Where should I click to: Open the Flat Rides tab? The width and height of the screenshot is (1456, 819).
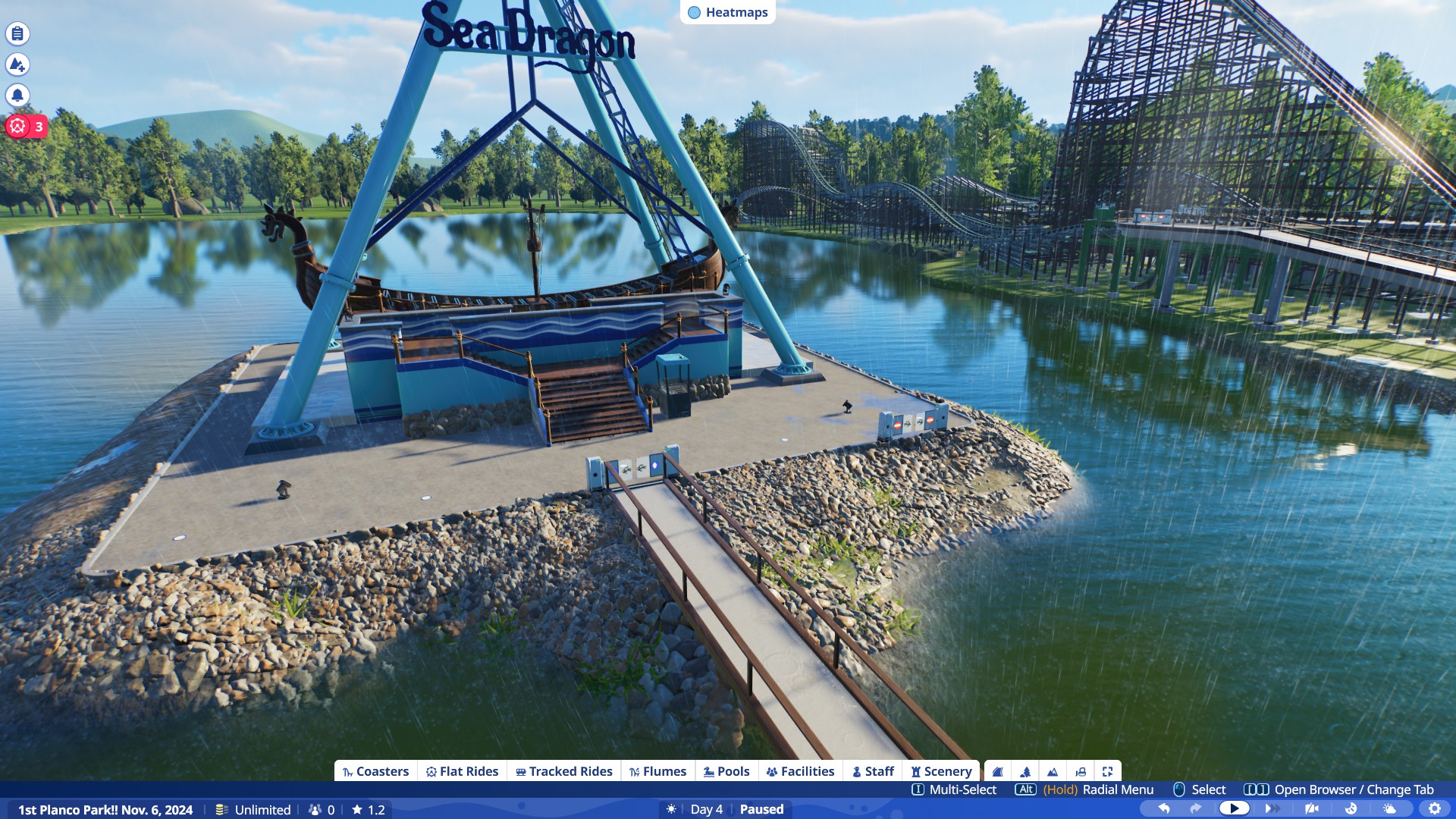[x=462, y=771]
